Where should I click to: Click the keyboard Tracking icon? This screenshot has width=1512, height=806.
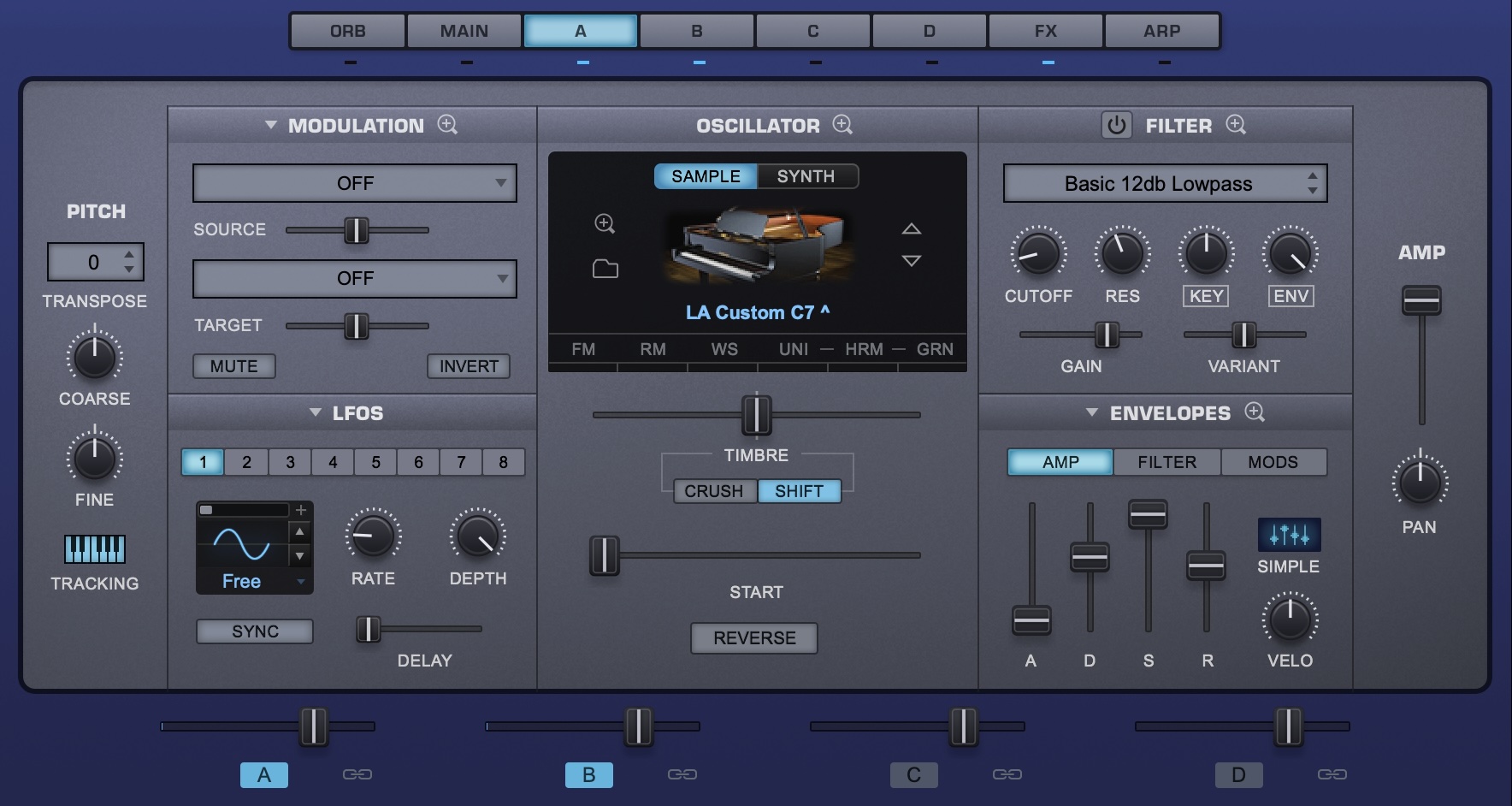tap(95, 548)
